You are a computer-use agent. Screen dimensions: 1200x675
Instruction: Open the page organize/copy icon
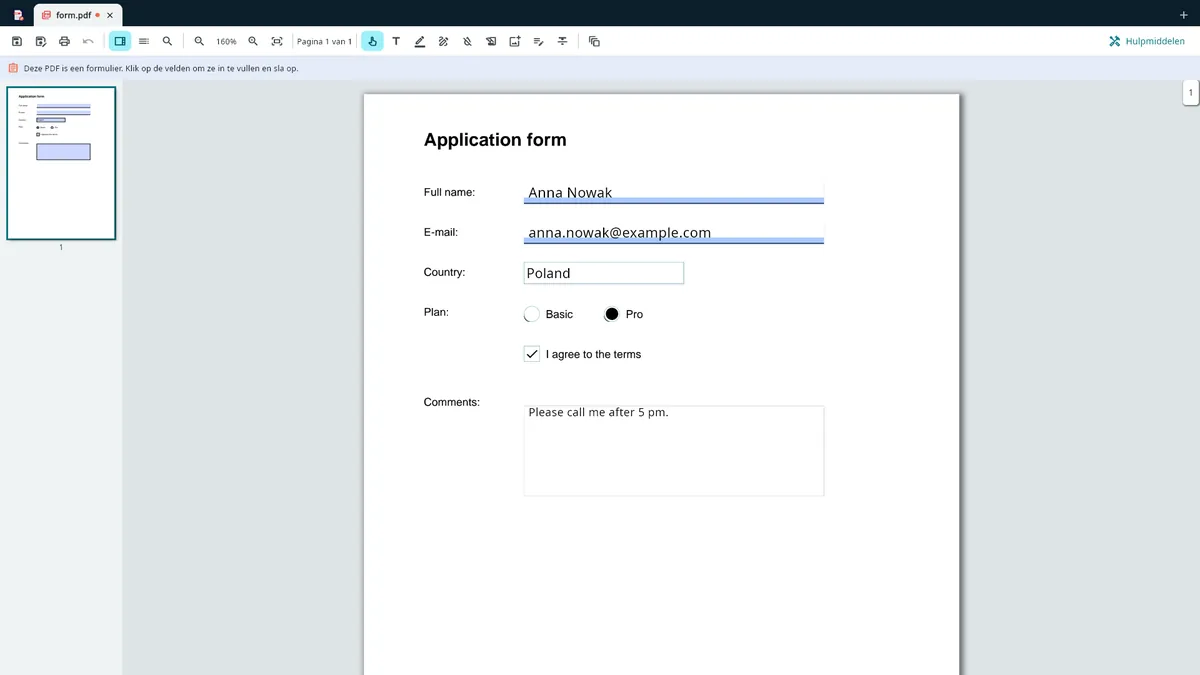point(594,41)
